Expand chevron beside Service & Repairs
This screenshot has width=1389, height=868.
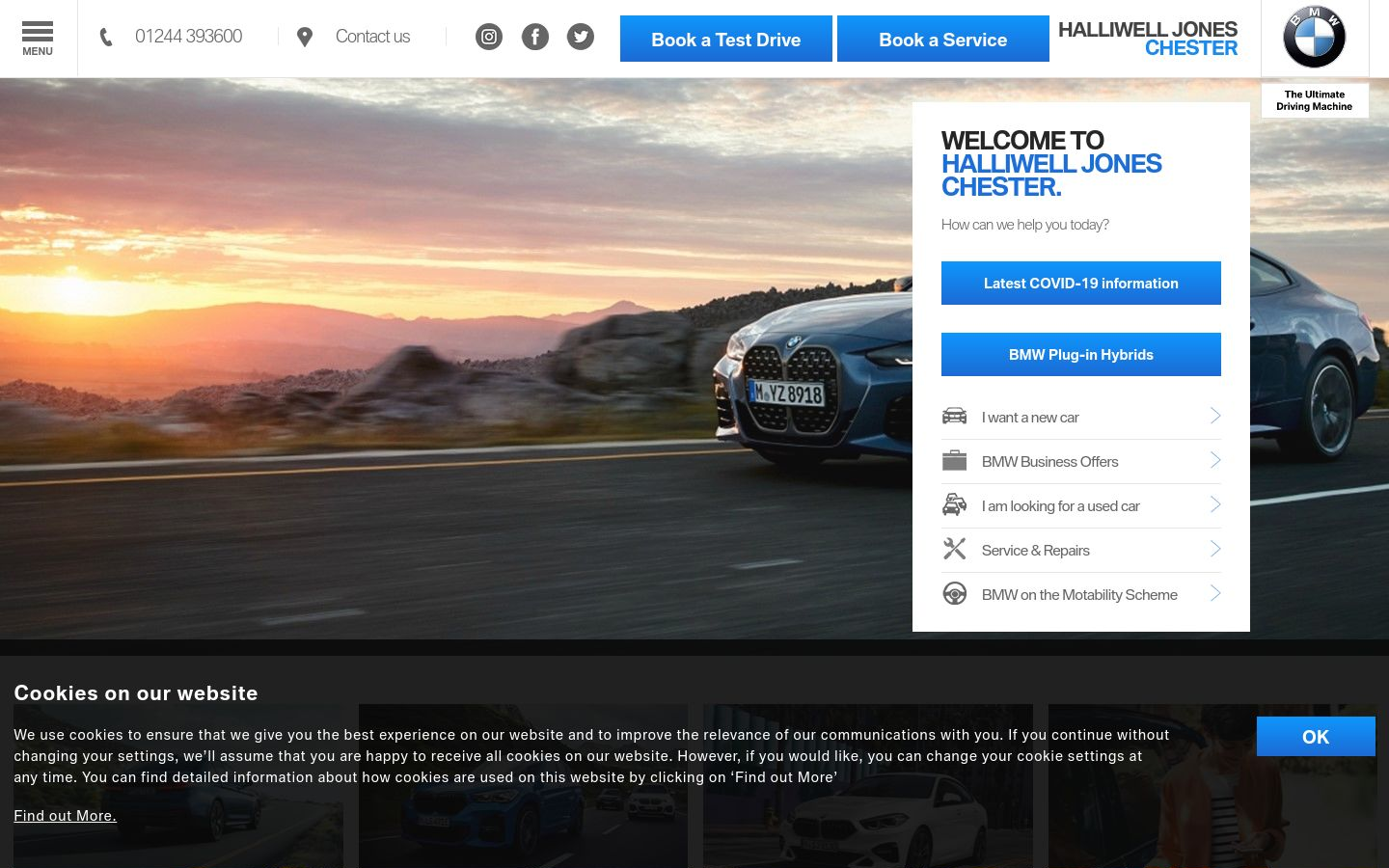click(1215, 549)
